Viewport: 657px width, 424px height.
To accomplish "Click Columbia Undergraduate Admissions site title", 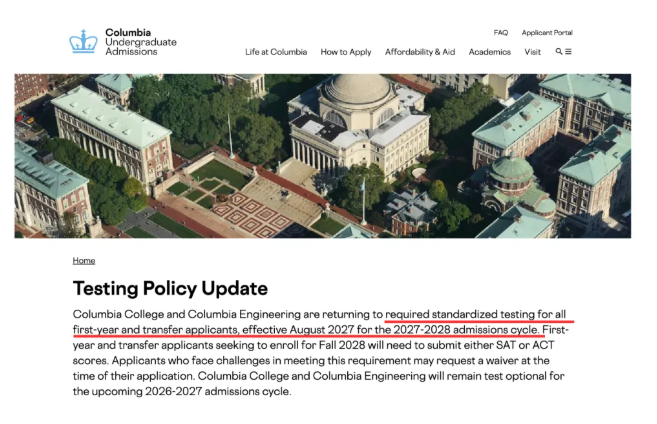I will [141, 42].
